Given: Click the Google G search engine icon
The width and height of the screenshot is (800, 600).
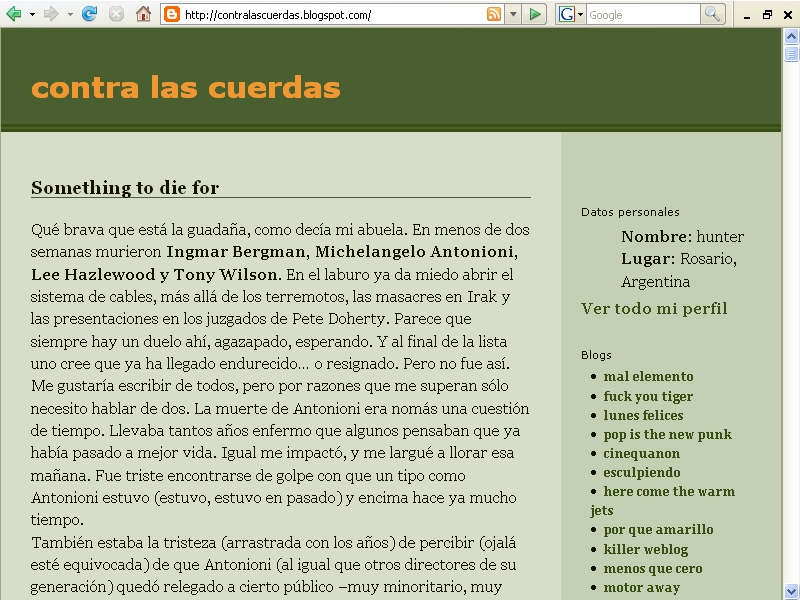Looking at the screenshot, I should point(567,14).
